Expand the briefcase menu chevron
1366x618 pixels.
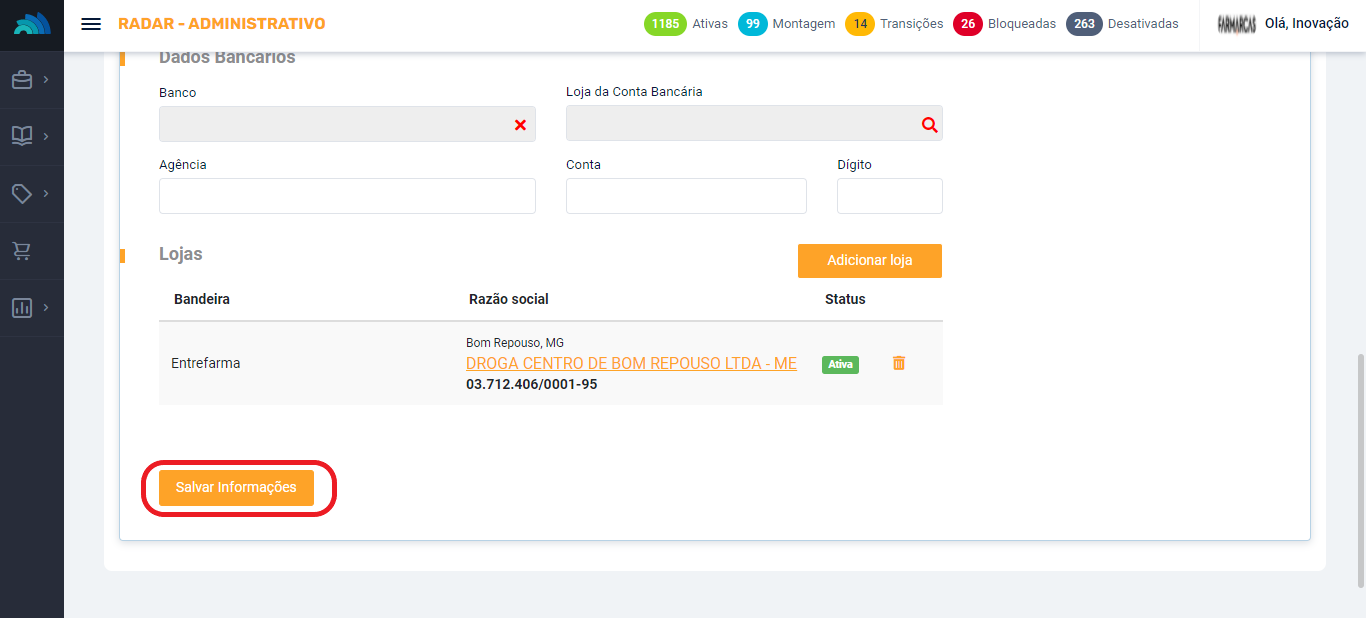point(46,79)
